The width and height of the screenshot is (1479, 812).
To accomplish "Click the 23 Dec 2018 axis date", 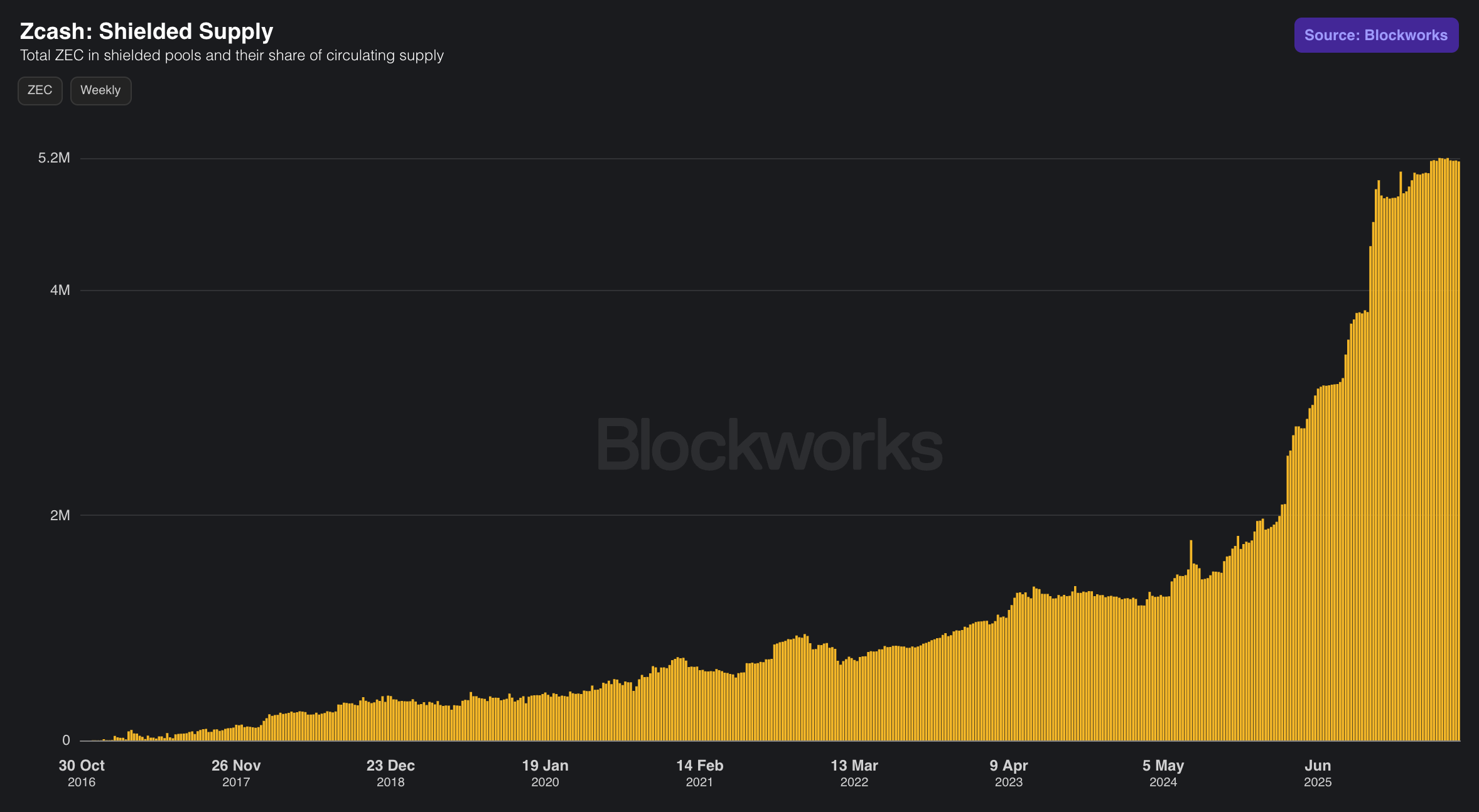I will [390, 773].
